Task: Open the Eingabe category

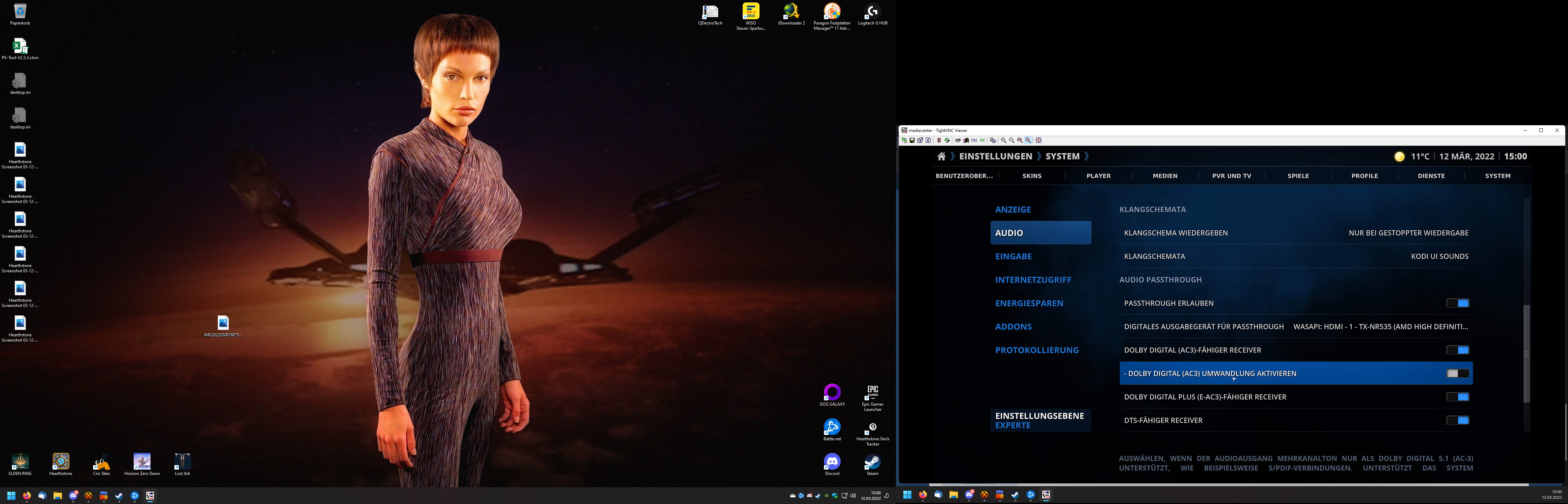Action: 1041,256
